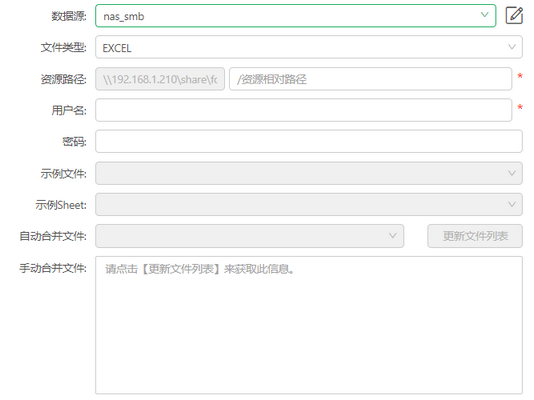The image size is (534, 400).
Task: Open the 文件类型 EXCEL dropdown
Action: coord(309,47)
